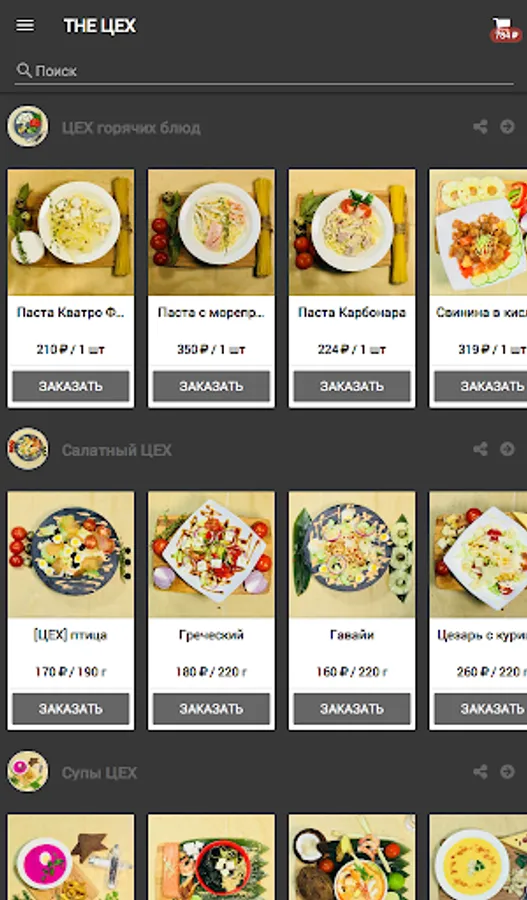
Task: Share the Салатный ЦЕХ category
Action: [x=480, y=449]
